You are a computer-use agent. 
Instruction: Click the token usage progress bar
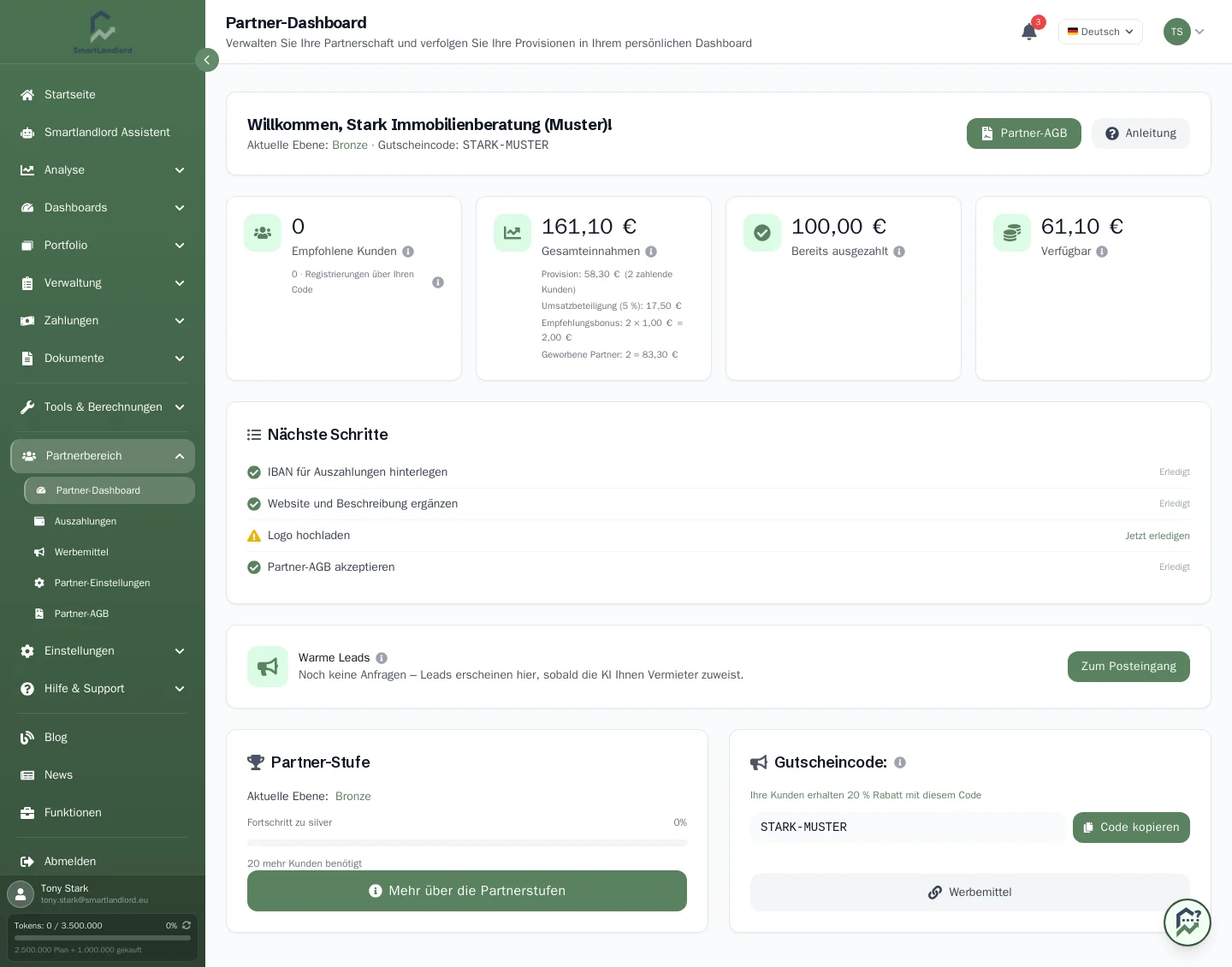103,938
